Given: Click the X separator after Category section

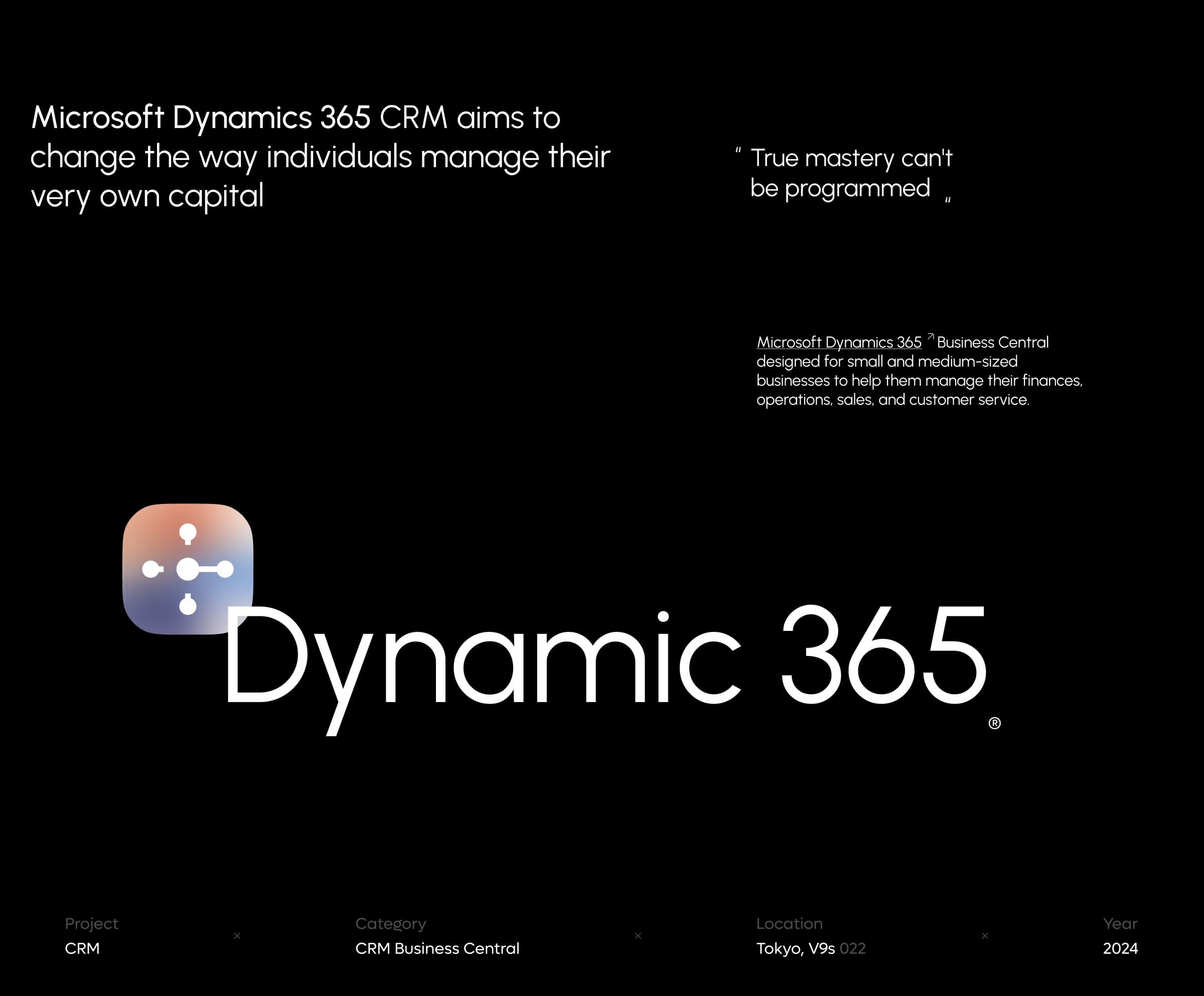Looking at the screenshot, I should tap(638, 936).
